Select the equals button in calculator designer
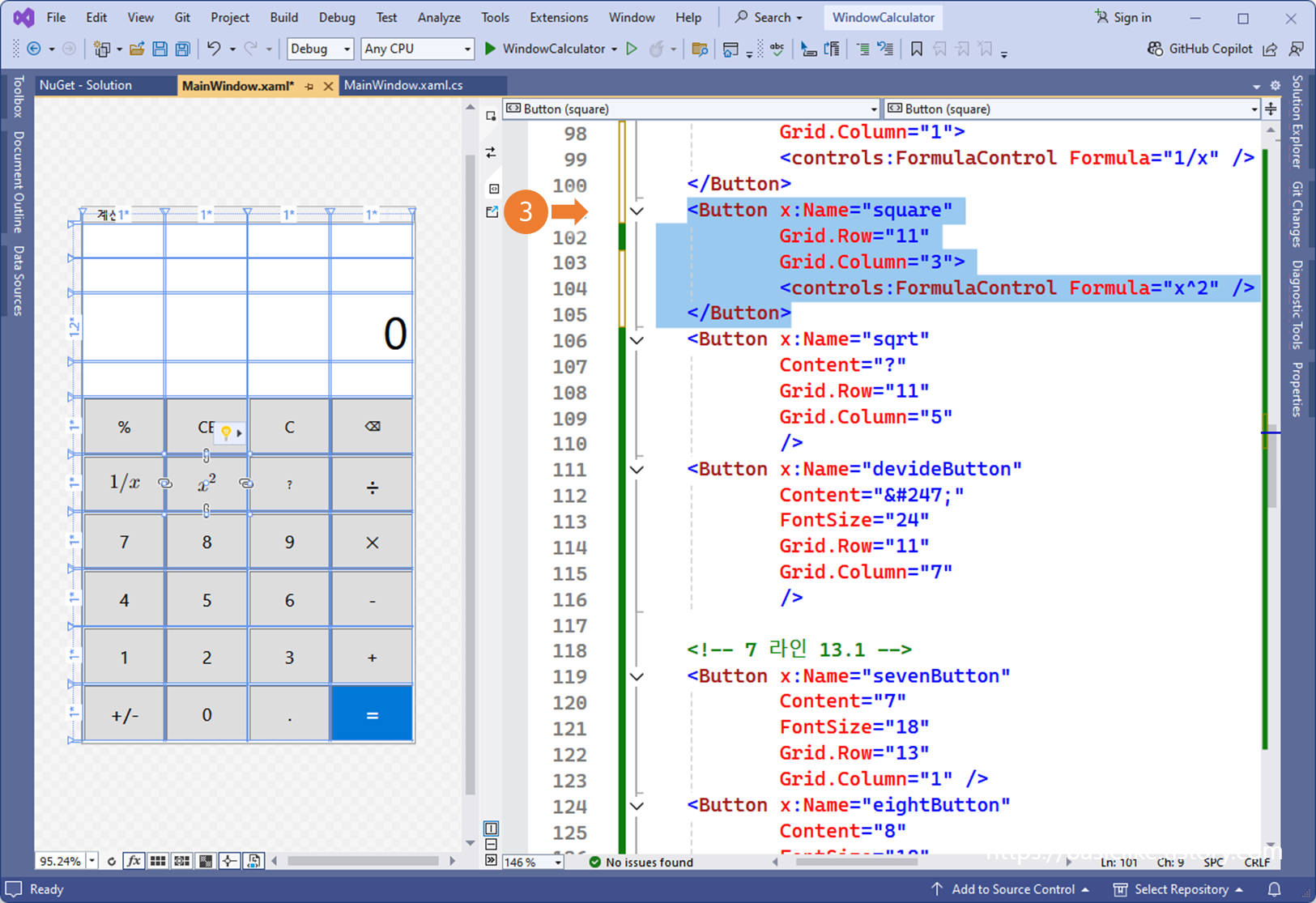This screenshot has width=1316, height=903. pyautogui.click(x=372, y=713)
